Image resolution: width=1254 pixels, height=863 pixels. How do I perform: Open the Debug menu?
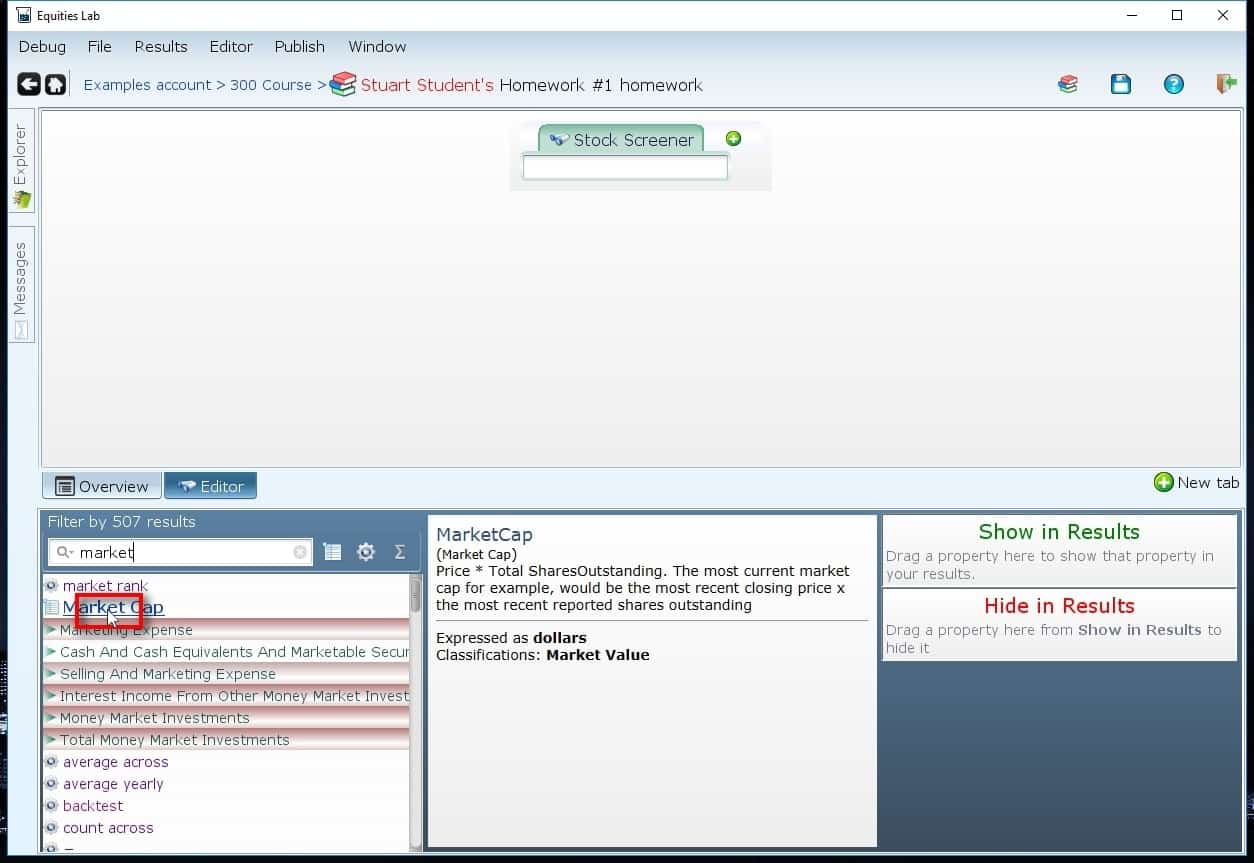(x=42, y=46)
